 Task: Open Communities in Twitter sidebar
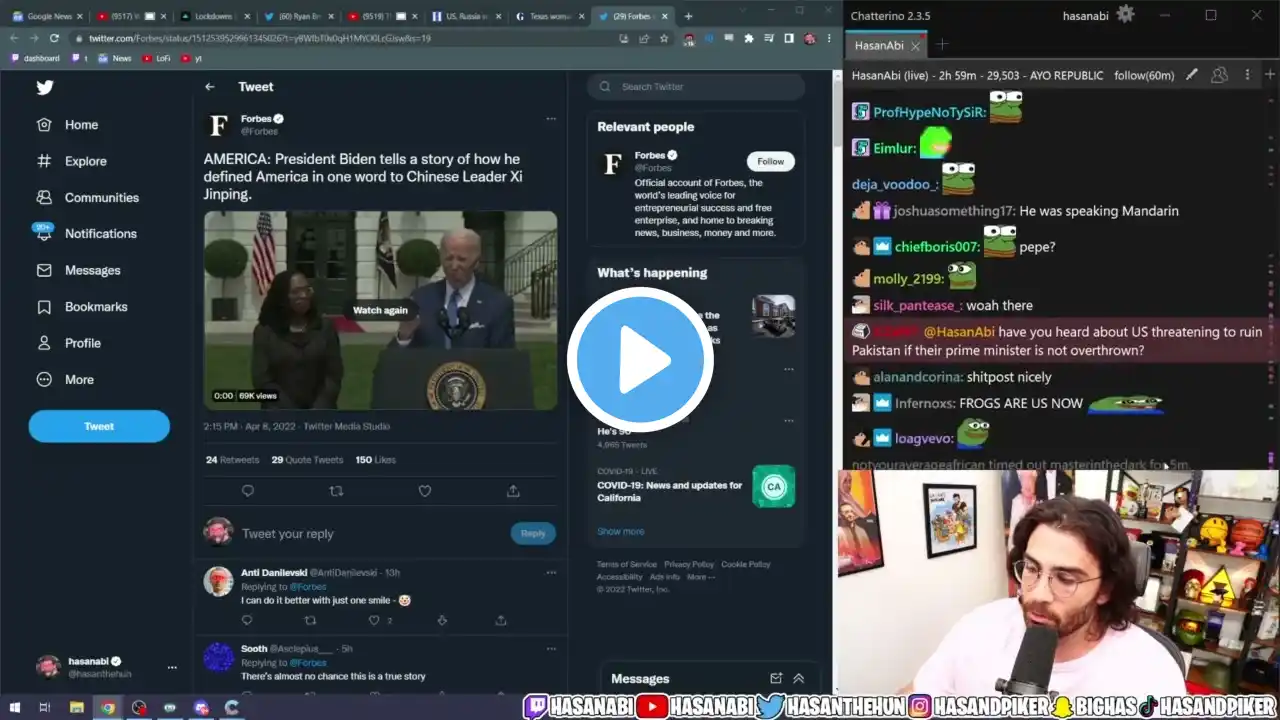pyautogui.click(x=87, y=198)
